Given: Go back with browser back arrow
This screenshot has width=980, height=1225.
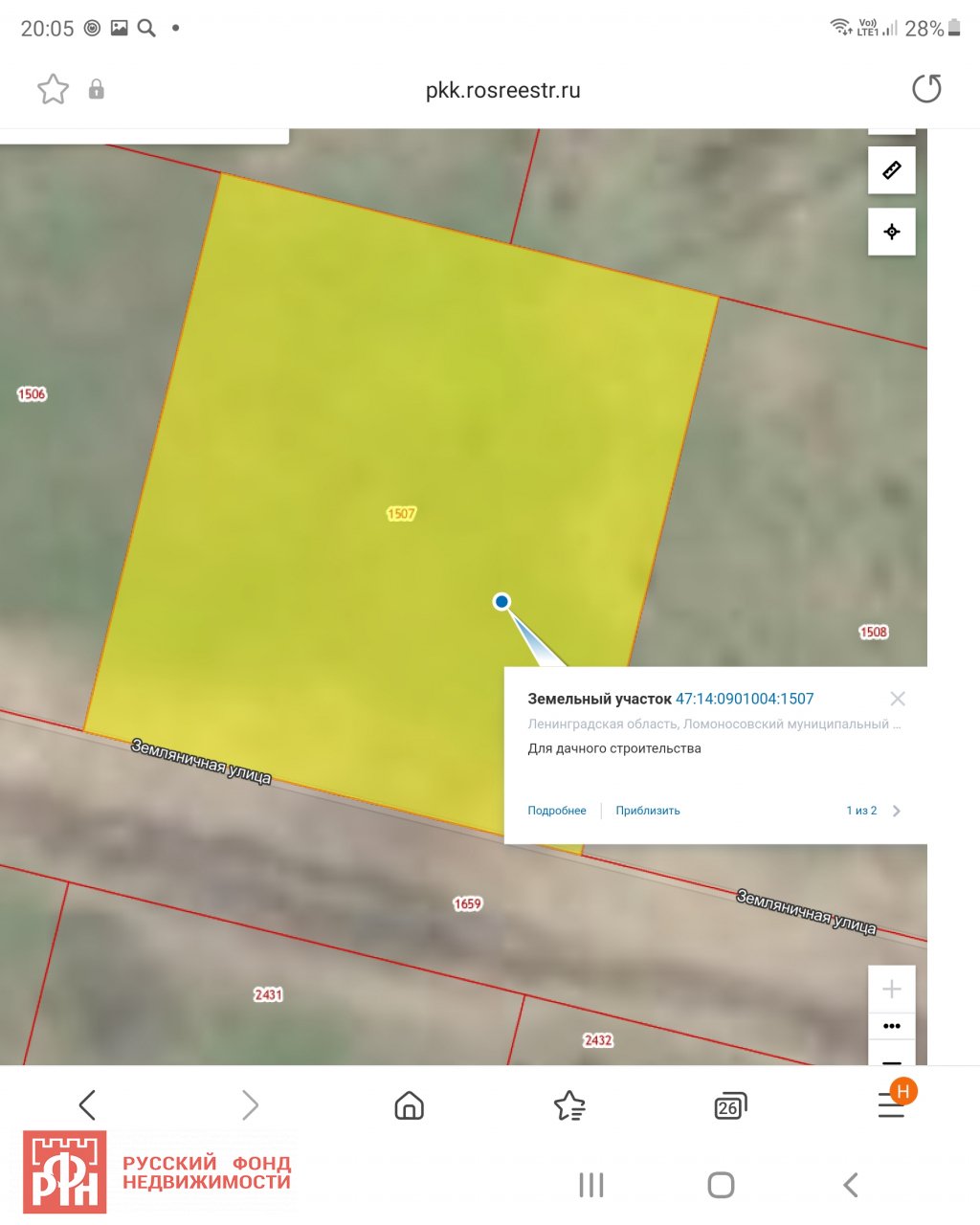Looking at the screenshot, I should point(87,1105).
